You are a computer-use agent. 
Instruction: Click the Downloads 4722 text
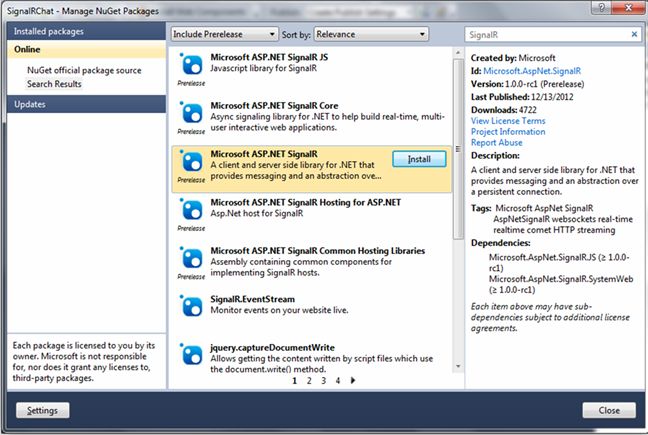(x=503, y=110)
